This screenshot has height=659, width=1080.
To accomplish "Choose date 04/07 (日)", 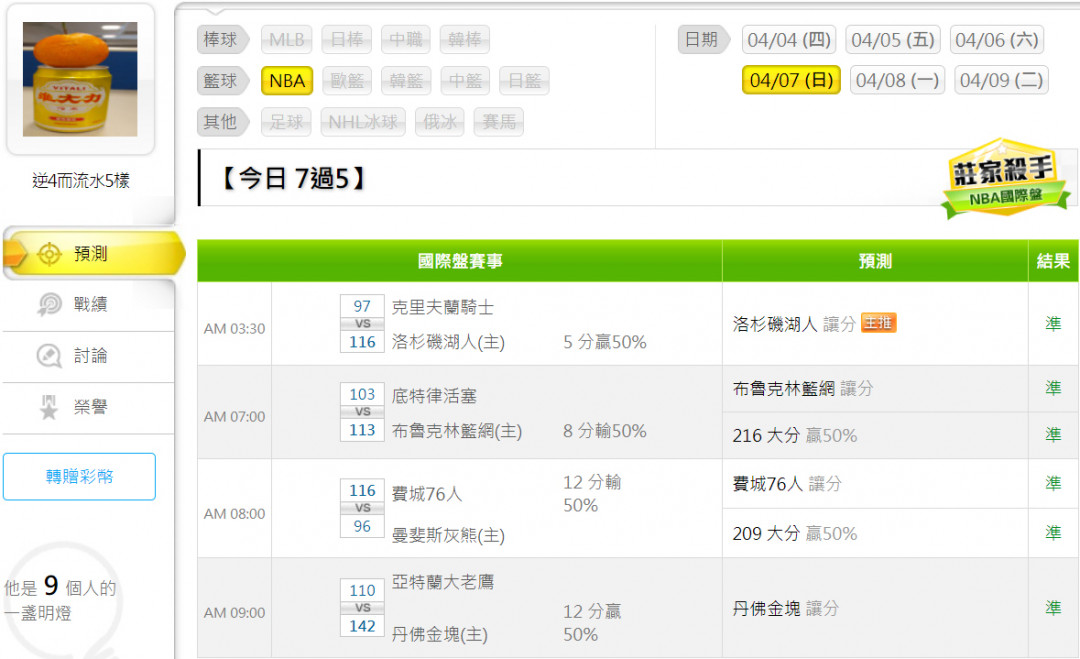I will click(791, 80).
